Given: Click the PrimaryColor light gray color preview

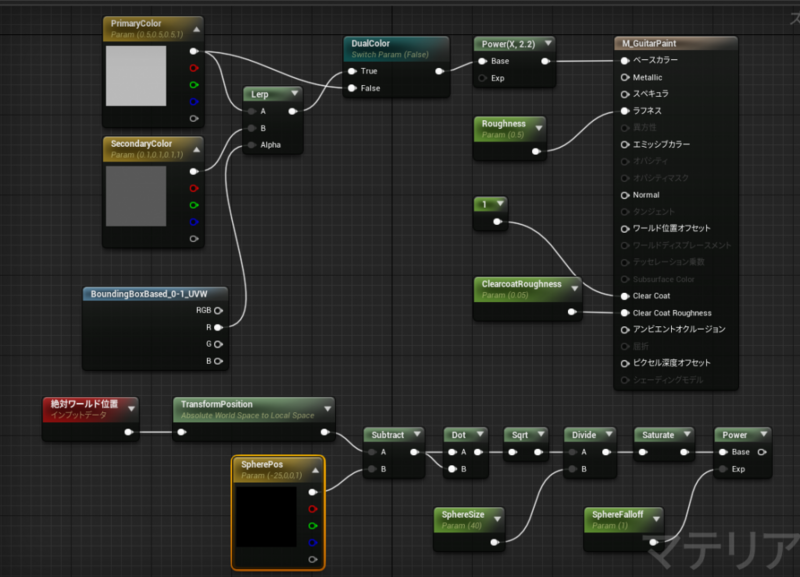Looking at the screenshot, I should tap(136, 76).
